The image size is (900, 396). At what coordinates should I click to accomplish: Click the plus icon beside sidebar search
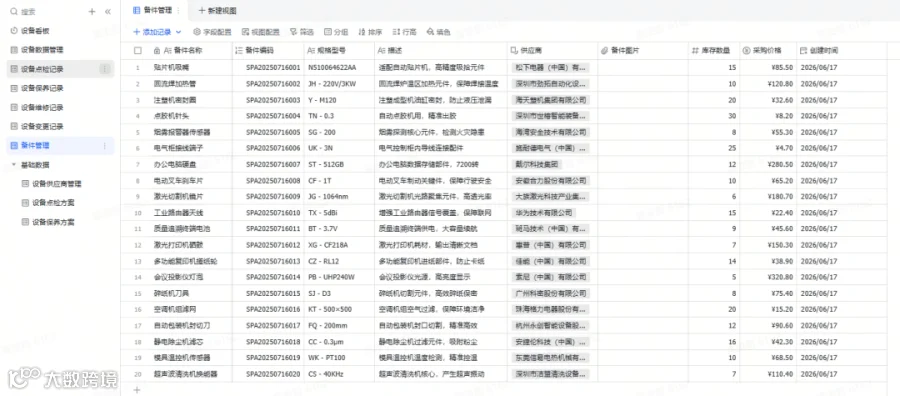[92, 11]
